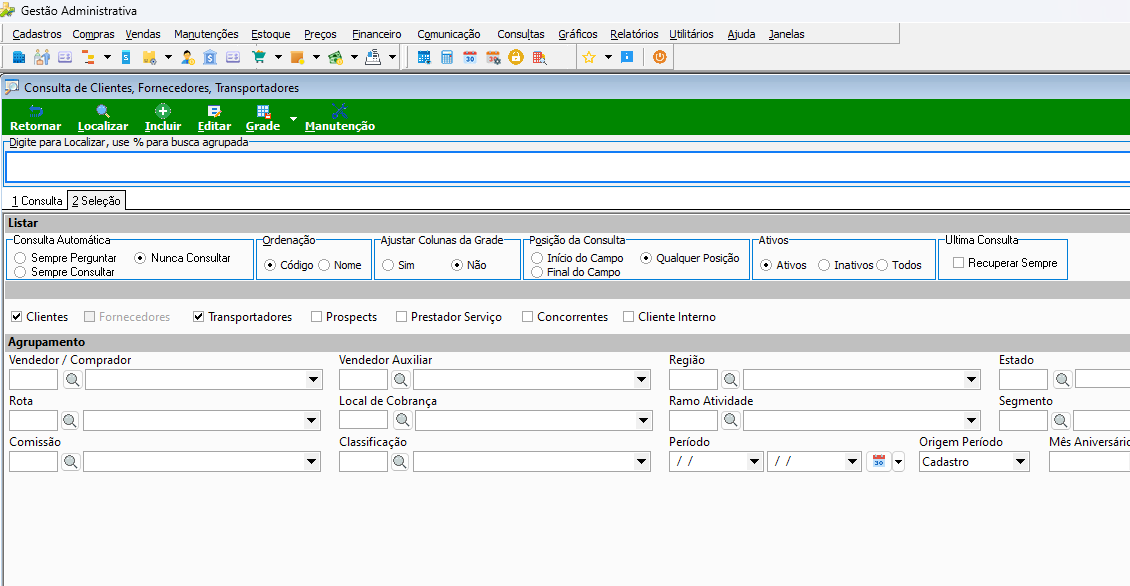Click the blue building icon in toolbar

coord(19,57)
